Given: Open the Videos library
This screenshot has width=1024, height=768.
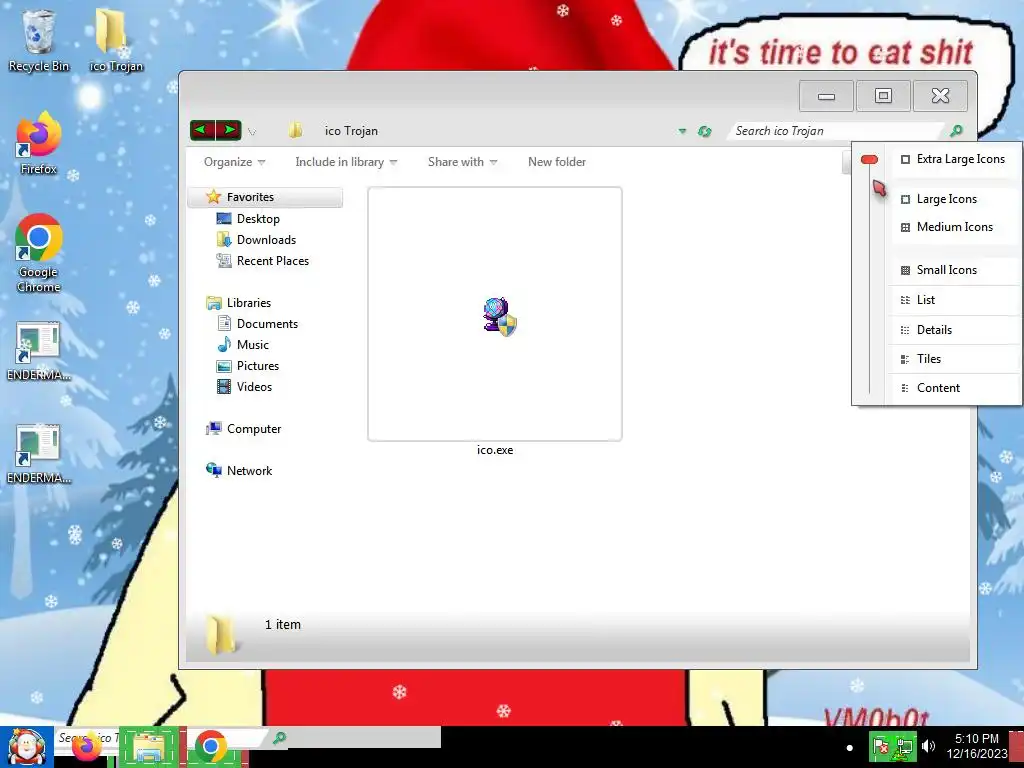Looking at the screenshot, I should coord(244,387).
